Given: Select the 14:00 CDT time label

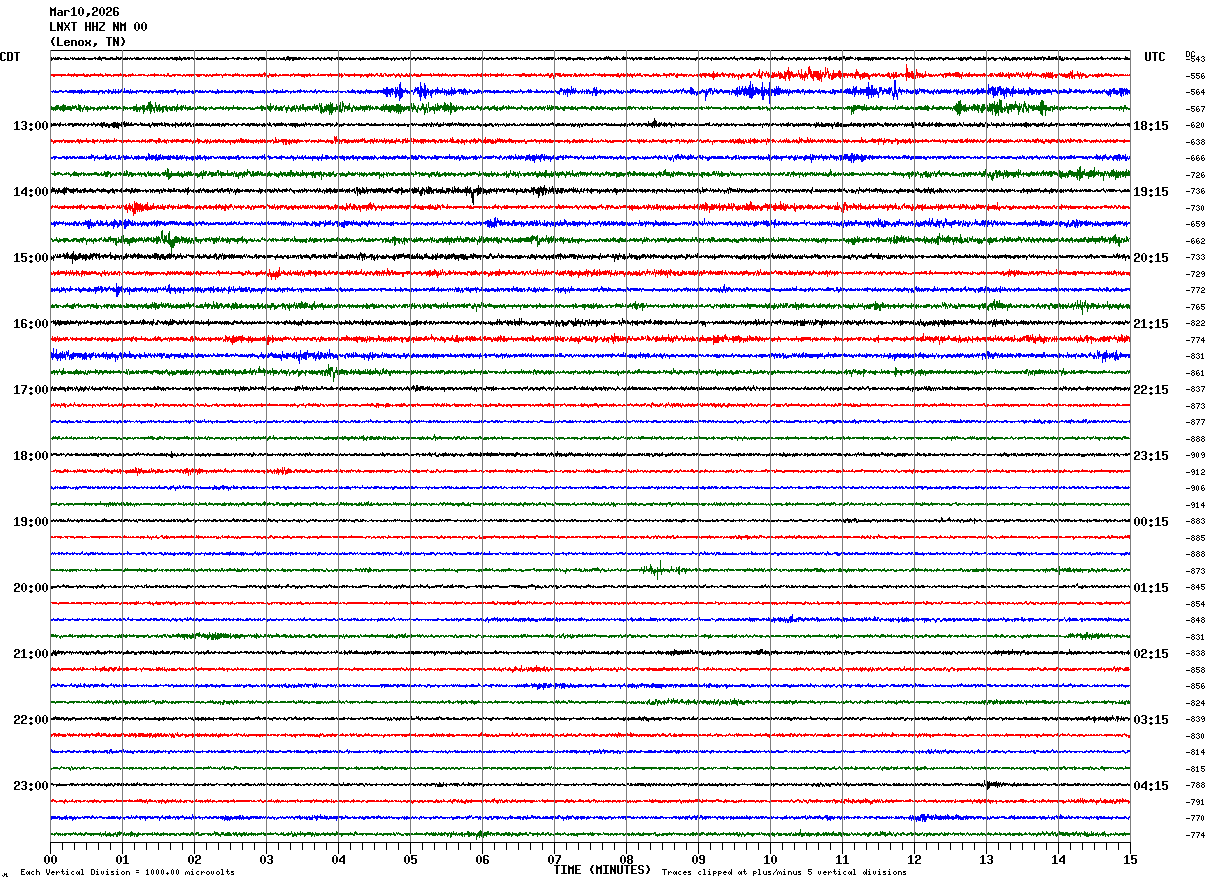Looking at the screenshot, I should [x=30, y=192].
